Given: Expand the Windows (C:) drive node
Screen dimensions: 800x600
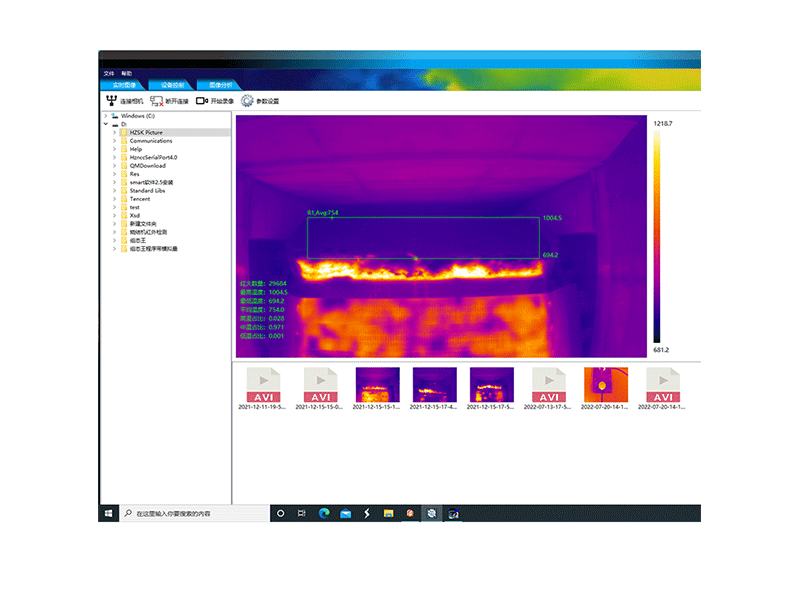Looking at the screenshot, I should tap(106, 116).
